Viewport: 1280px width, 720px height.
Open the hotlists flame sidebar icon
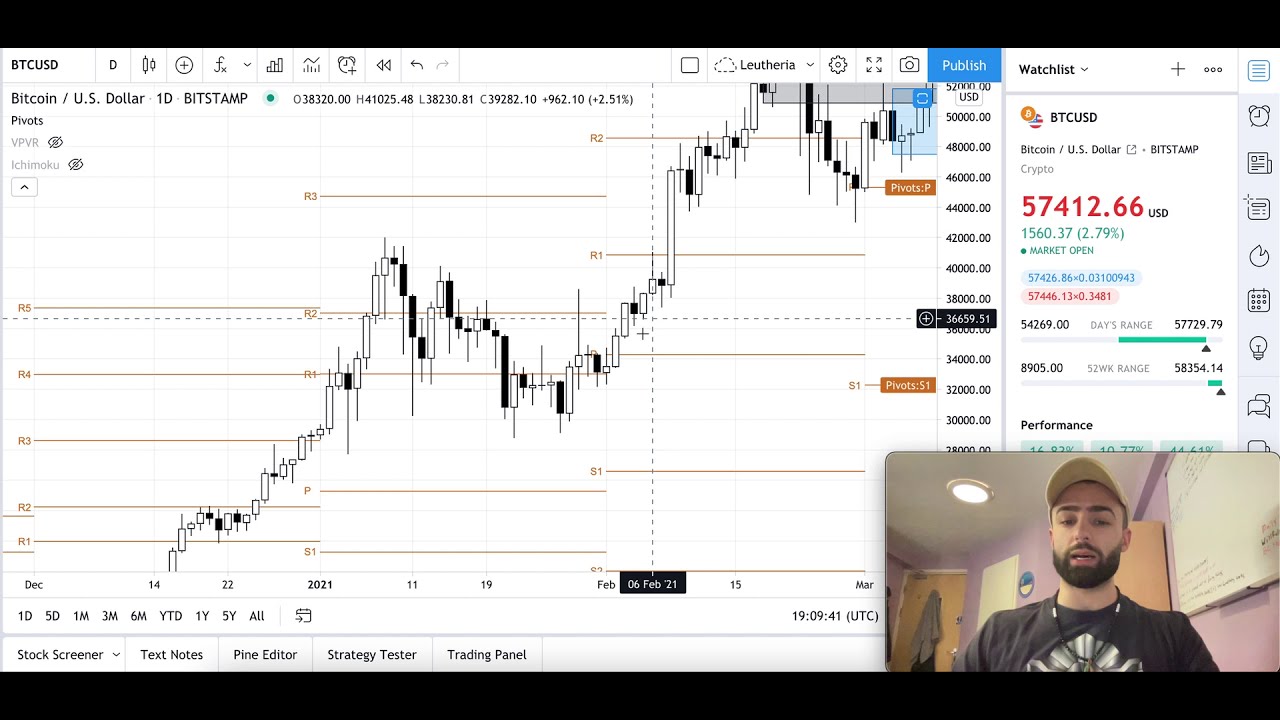click(1259, 256)
